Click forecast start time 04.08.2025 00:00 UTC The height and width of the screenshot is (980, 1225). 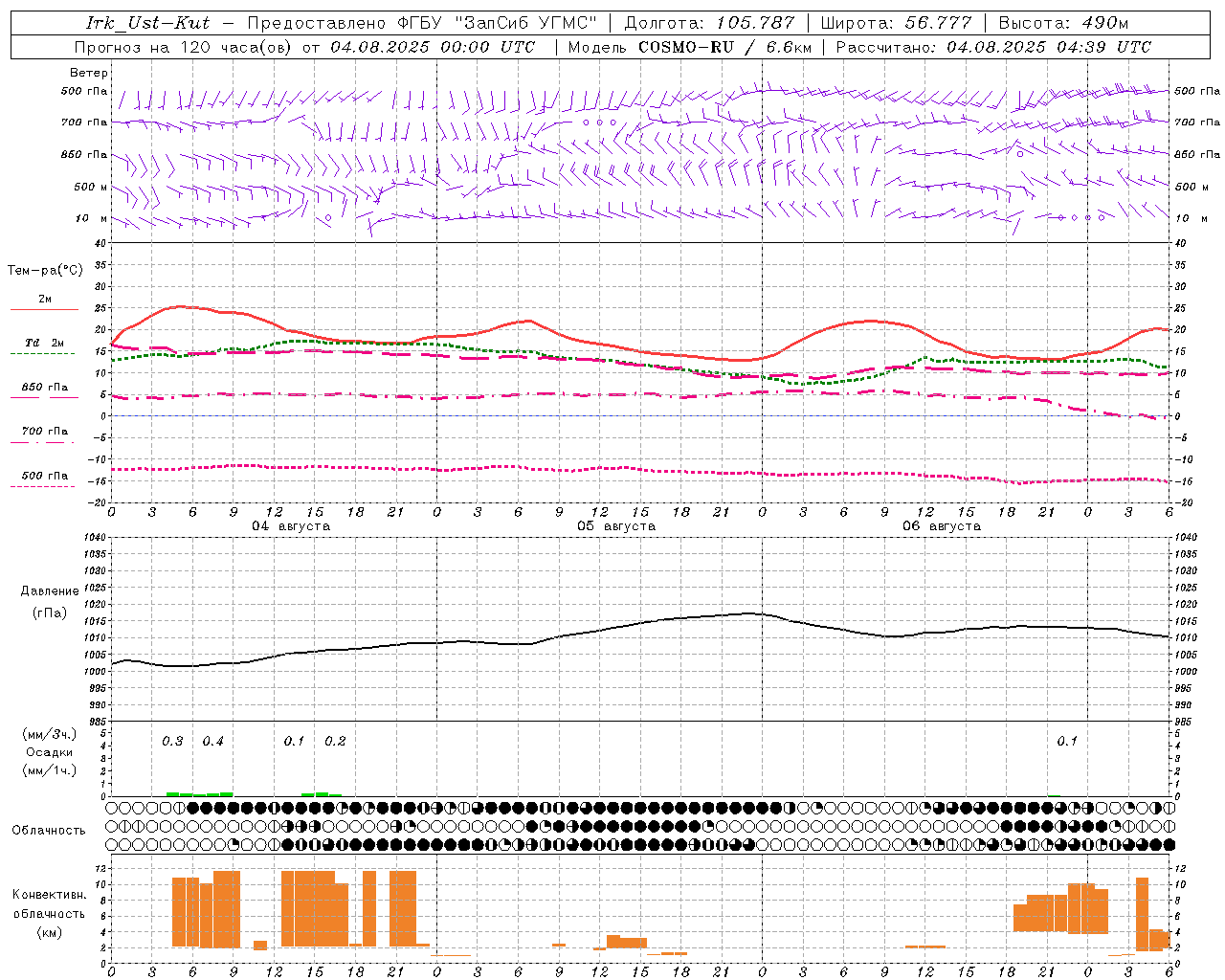tap(433, 47)
